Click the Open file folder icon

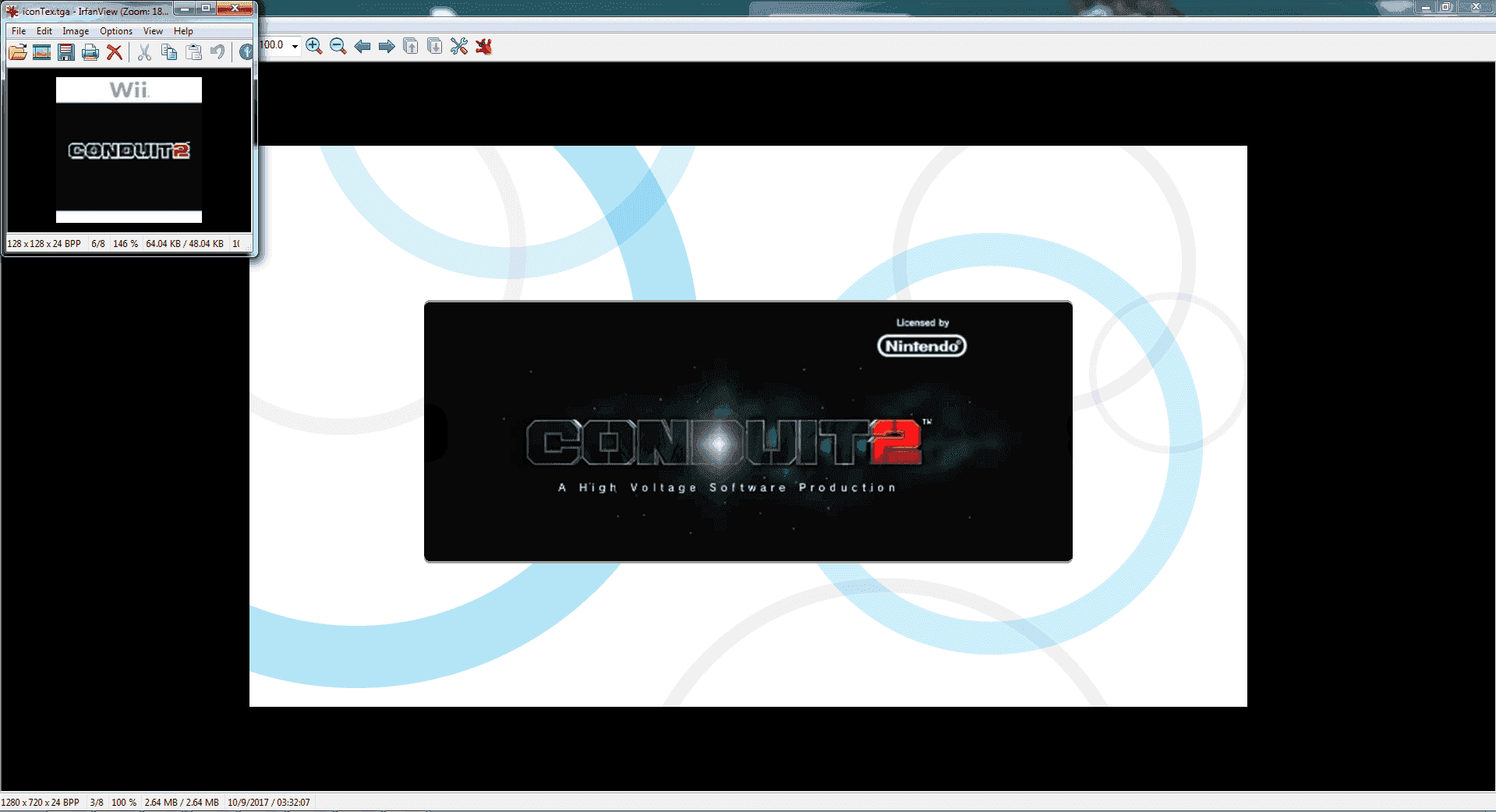click(18, 52)
